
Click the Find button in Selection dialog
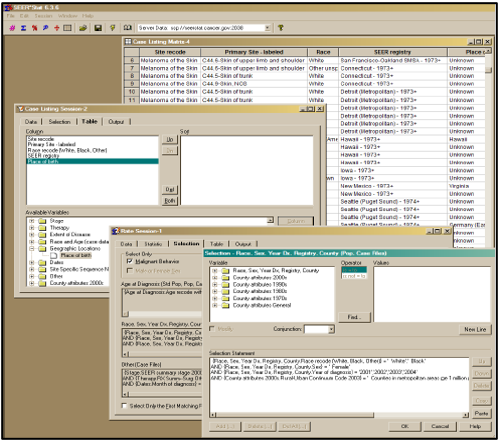point(354,317)
